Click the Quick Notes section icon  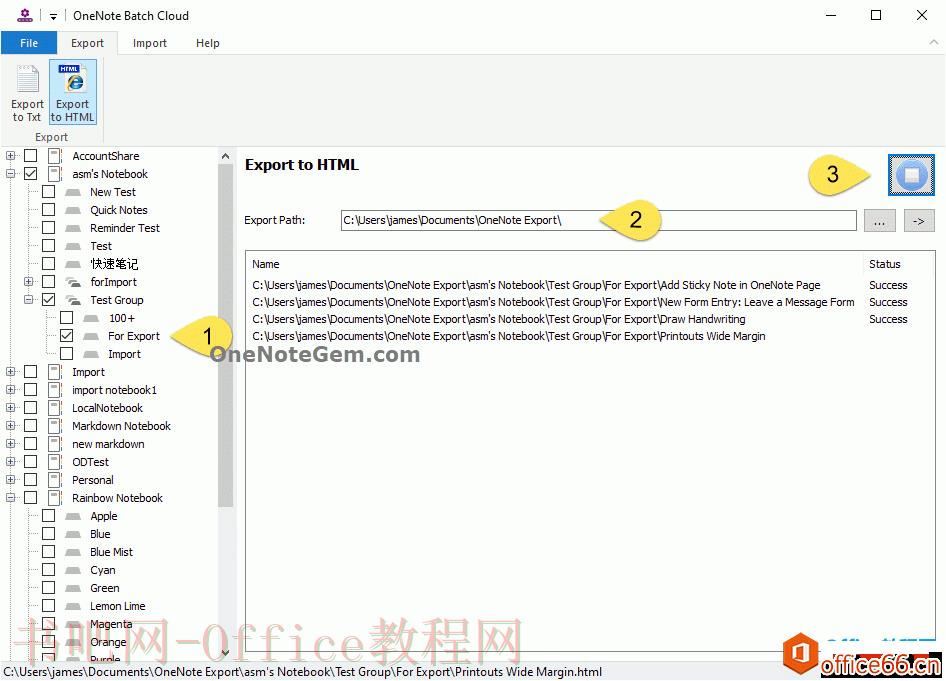point(73,210)
